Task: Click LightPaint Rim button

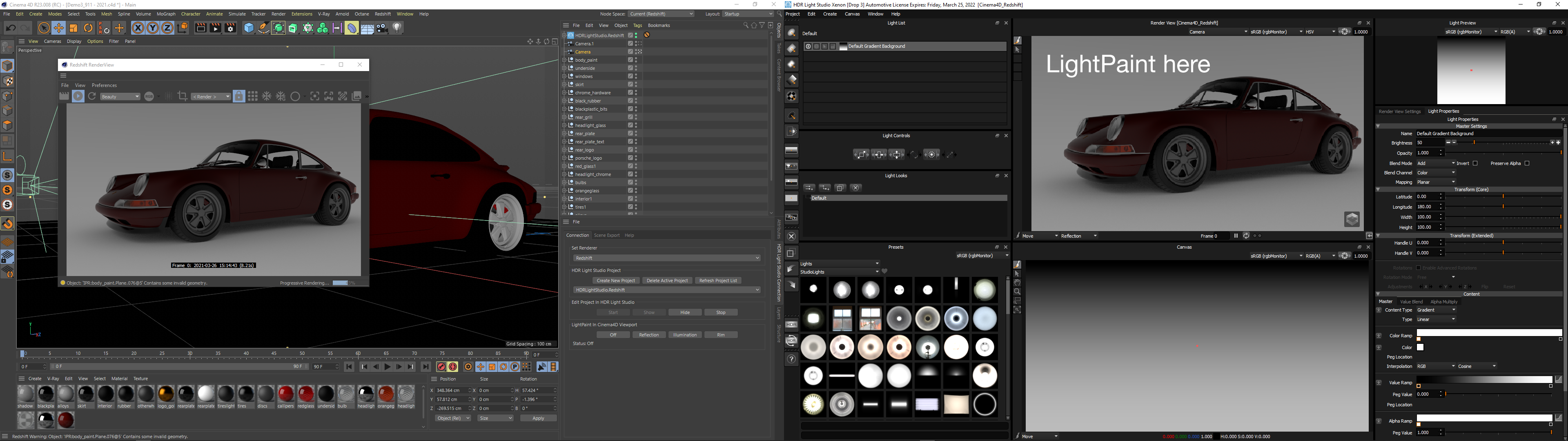Action: pyautogui.click(x=721, y=335)
